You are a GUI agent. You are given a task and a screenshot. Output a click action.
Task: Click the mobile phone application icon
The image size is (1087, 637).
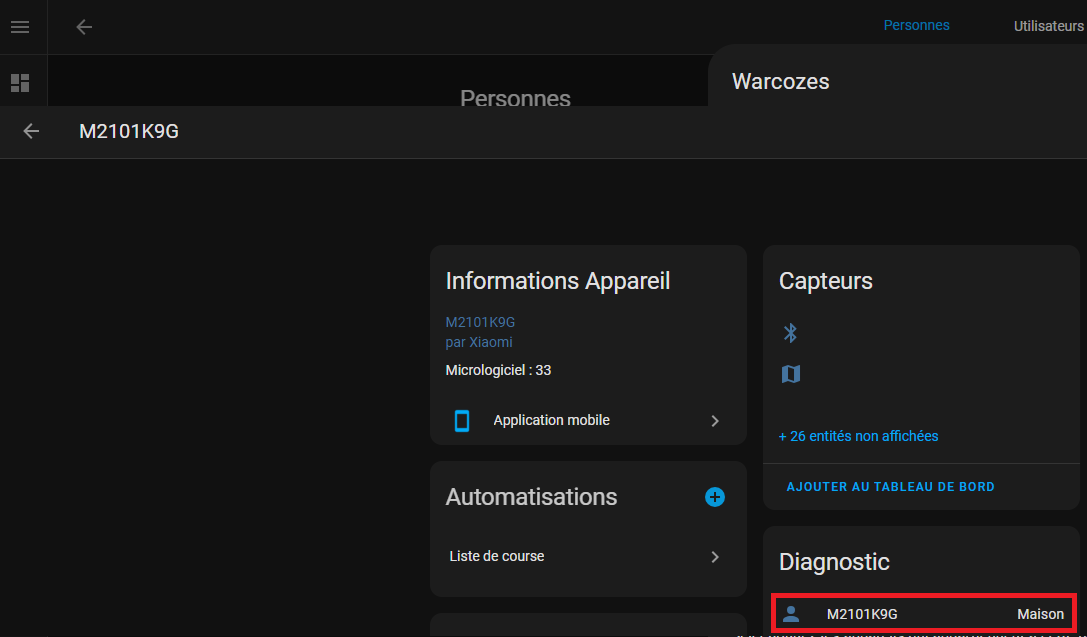(x=462, y=421)
